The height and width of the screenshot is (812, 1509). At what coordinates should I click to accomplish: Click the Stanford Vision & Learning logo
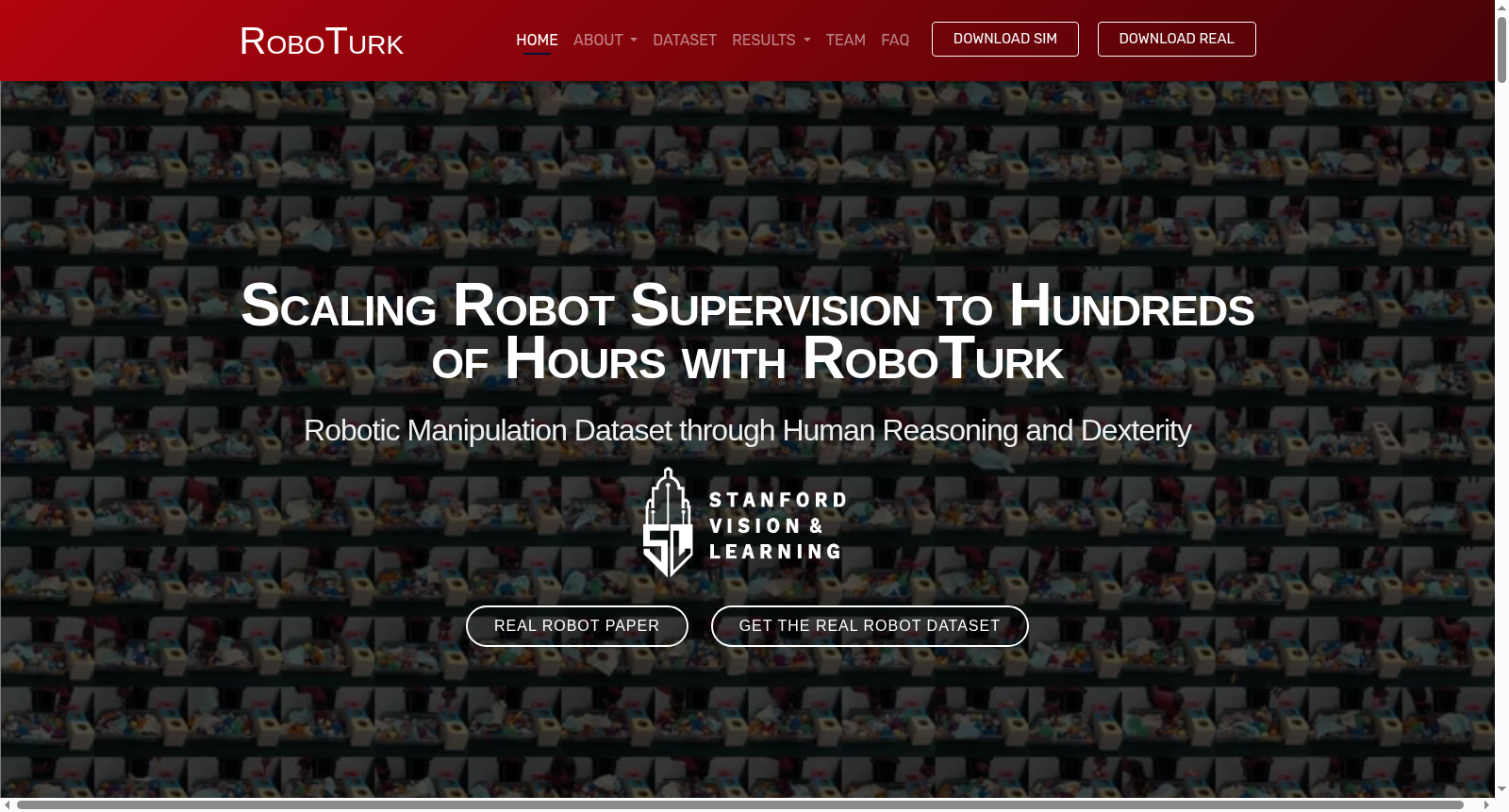click(745, 522)
